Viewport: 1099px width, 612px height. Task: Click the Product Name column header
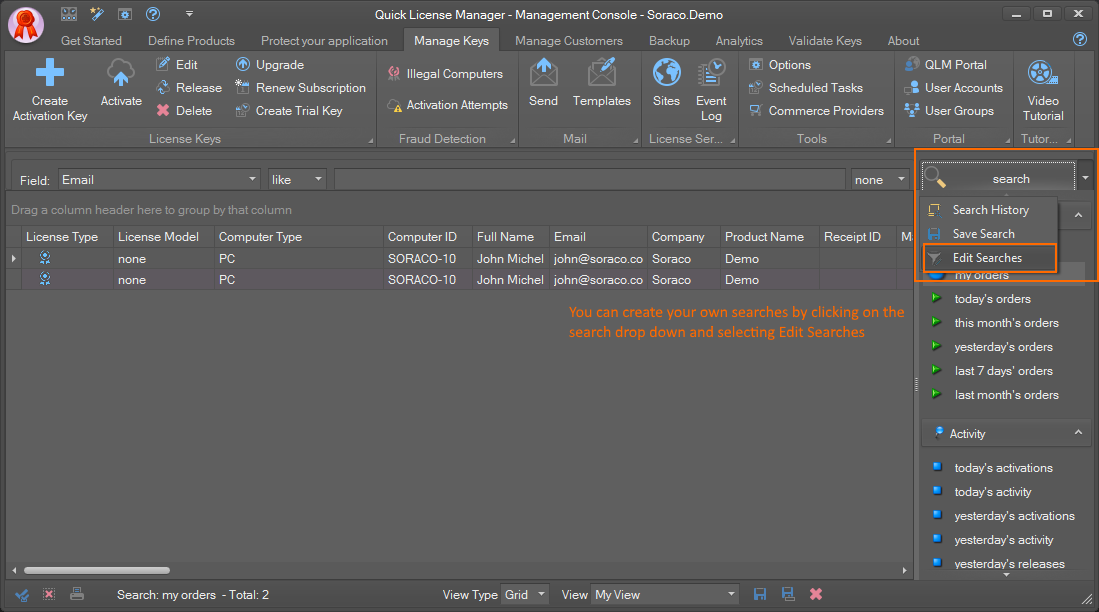(x=770, y=237)
